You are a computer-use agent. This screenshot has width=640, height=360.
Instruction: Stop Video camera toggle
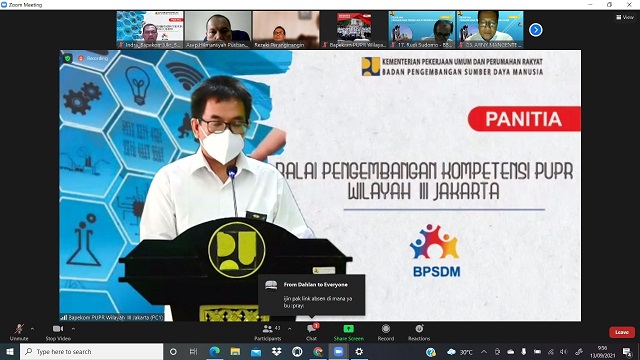(x=58, y=332)
